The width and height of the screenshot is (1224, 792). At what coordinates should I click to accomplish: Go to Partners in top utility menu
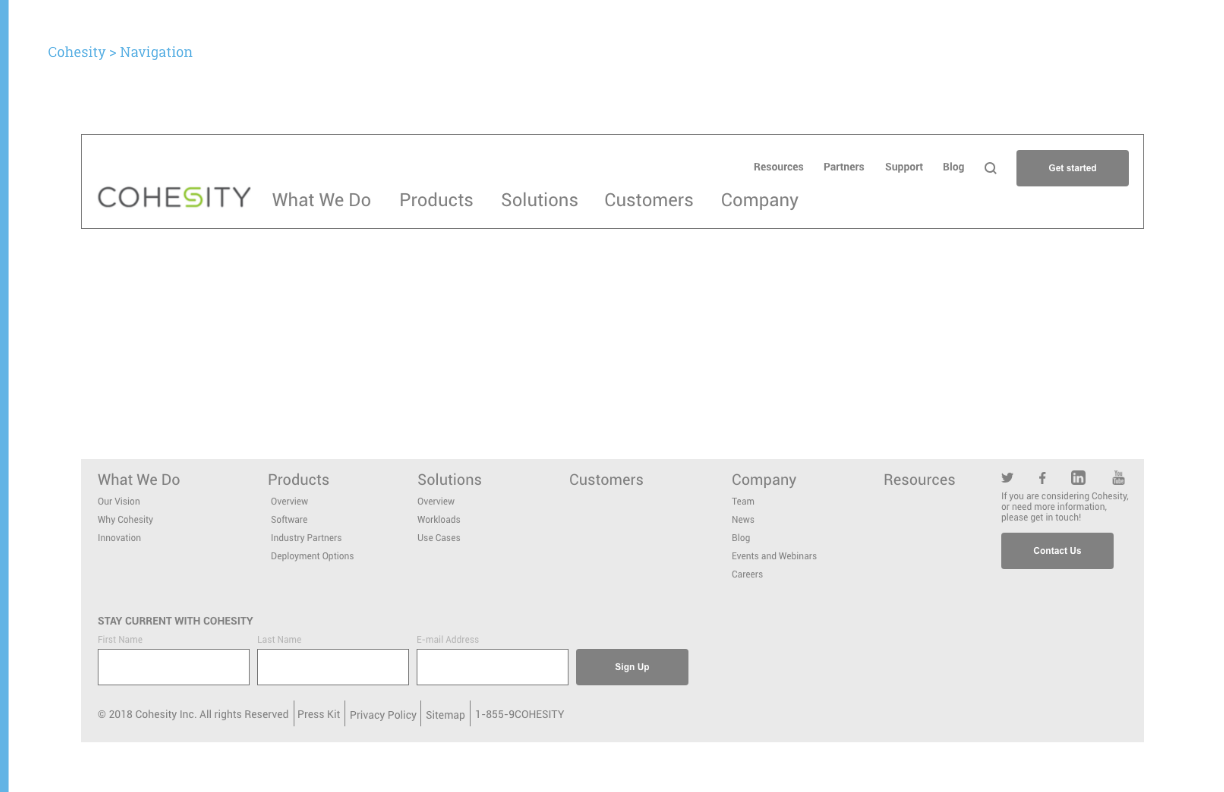pyautogui.click(x=843, y=167)
